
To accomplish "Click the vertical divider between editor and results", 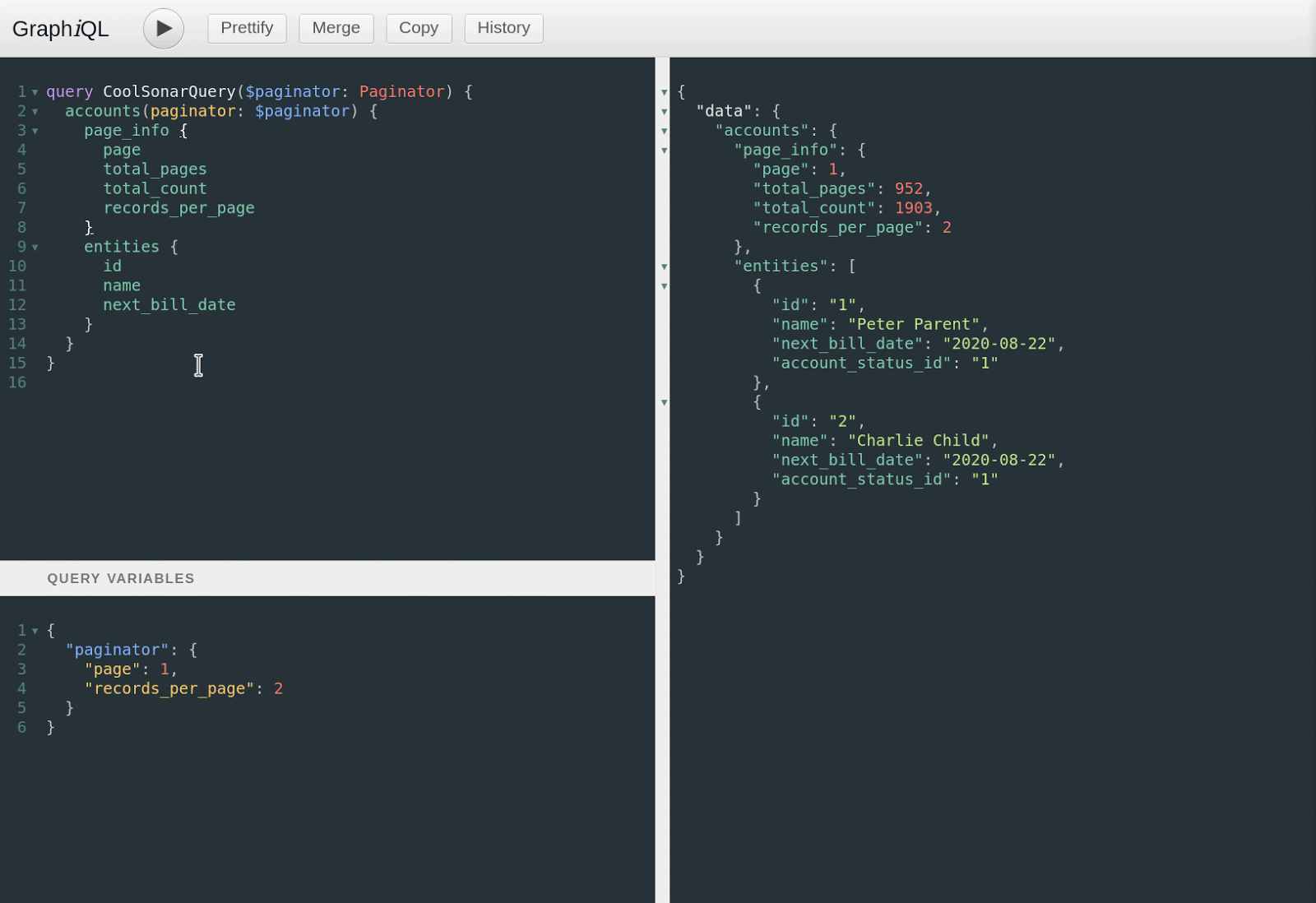I will point(663,480).
